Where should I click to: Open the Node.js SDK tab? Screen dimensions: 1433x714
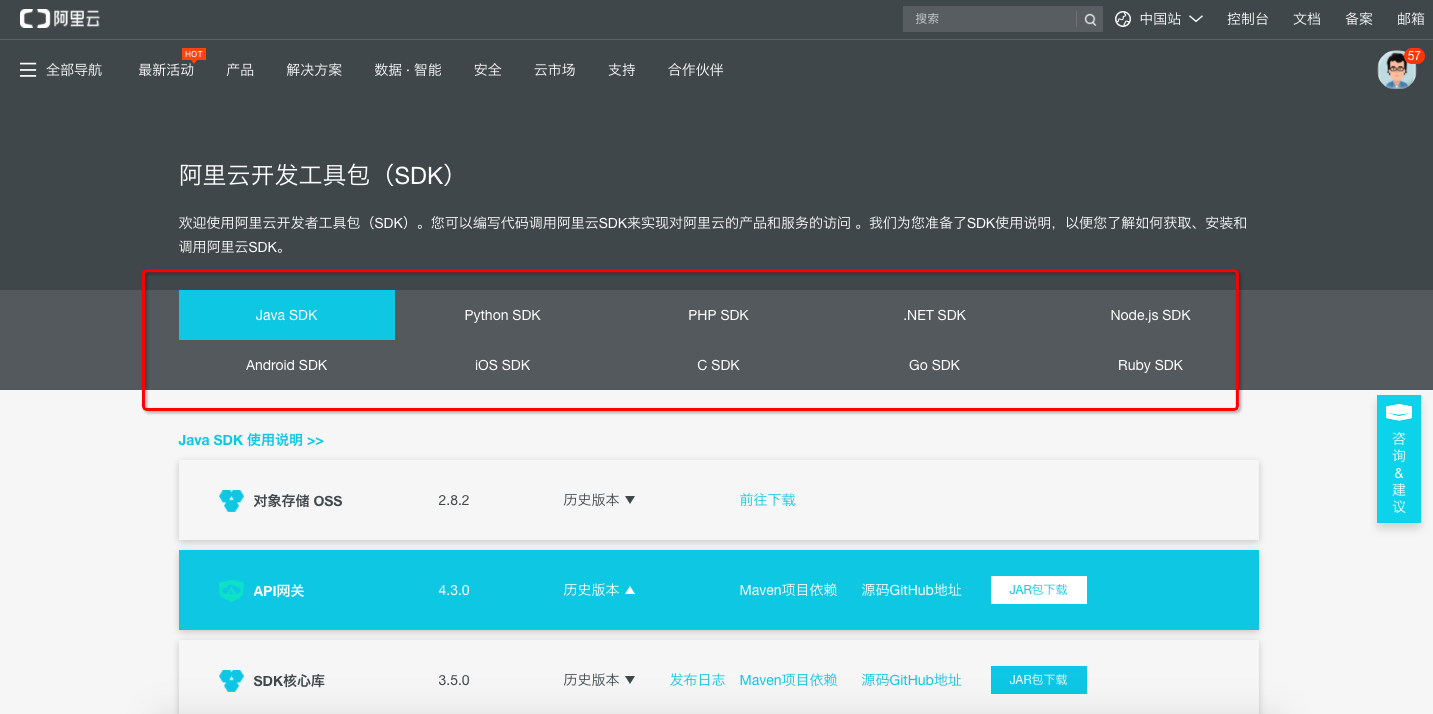(x=1151, y=315)
